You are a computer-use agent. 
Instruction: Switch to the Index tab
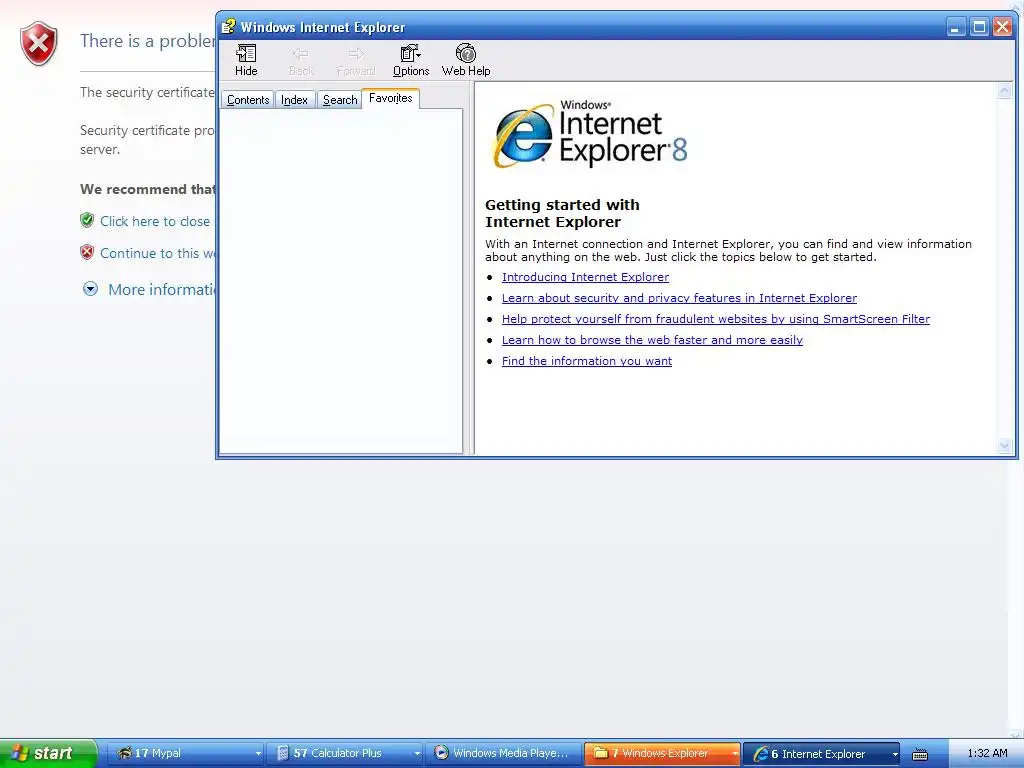(x=295, y=100)
